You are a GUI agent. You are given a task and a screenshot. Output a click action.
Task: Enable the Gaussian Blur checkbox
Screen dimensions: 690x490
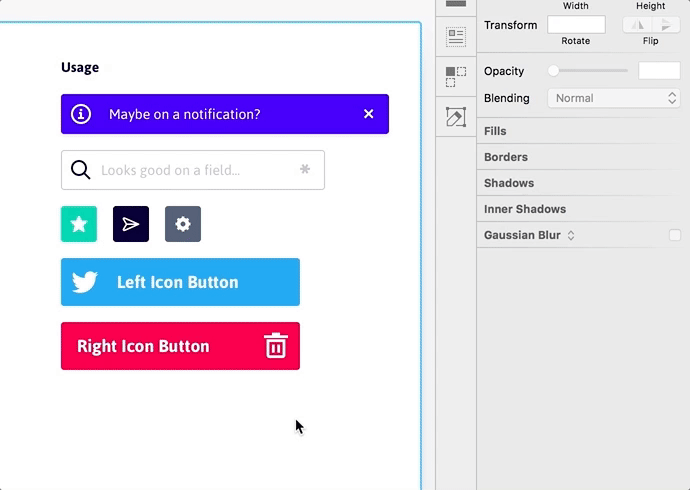point(675,235)
